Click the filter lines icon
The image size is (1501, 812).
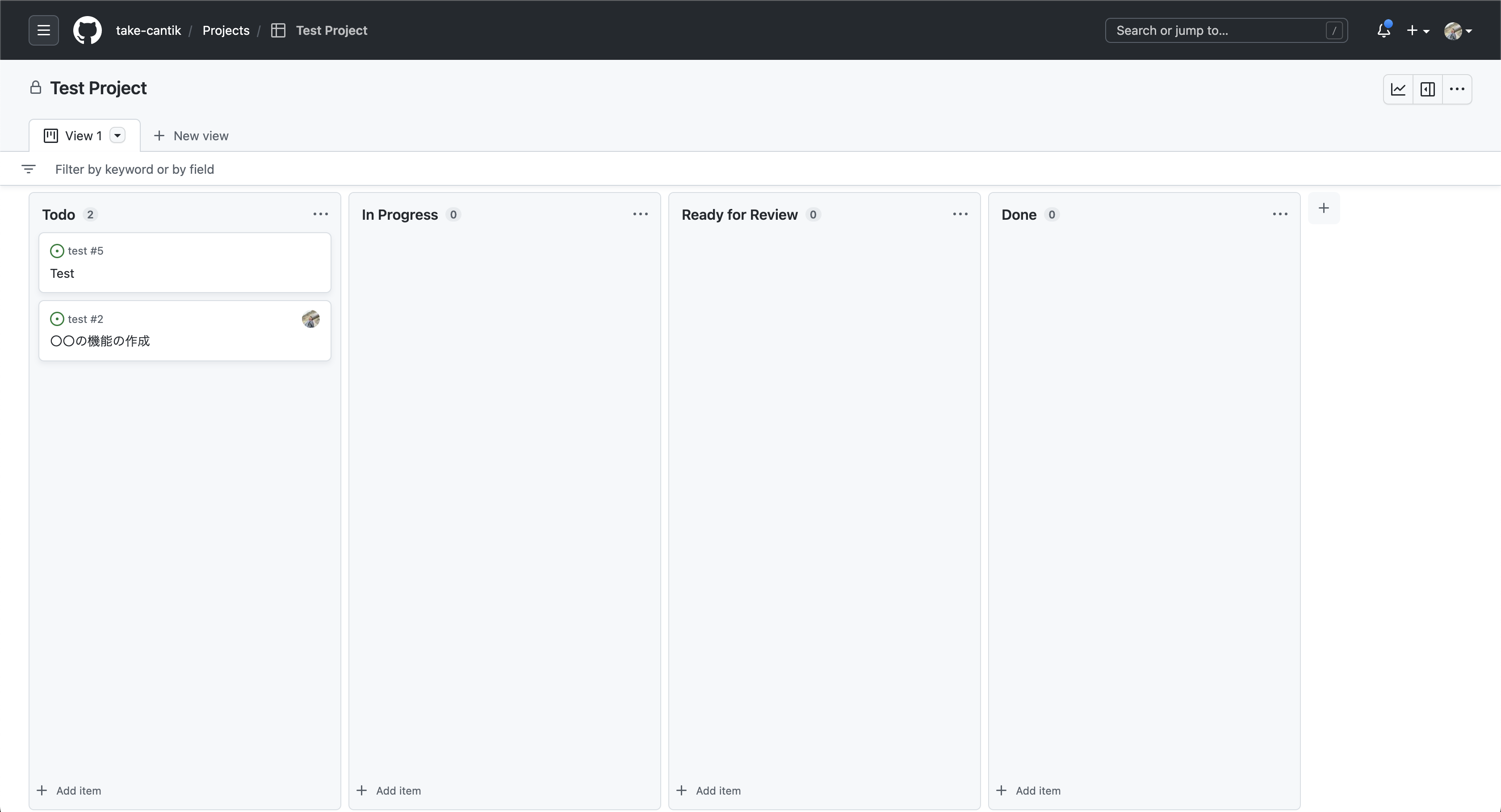click(x=29, y=169)
